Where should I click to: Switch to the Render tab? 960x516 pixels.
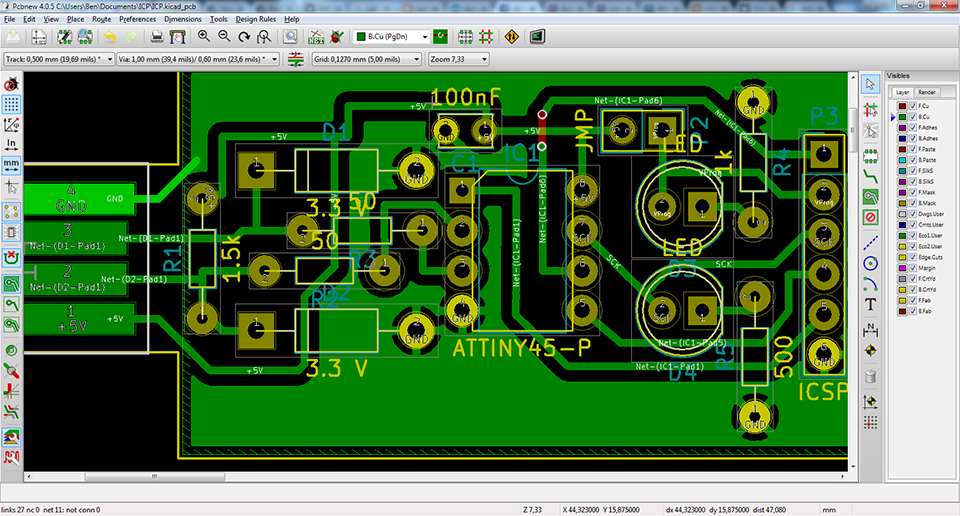pos(926,92)
